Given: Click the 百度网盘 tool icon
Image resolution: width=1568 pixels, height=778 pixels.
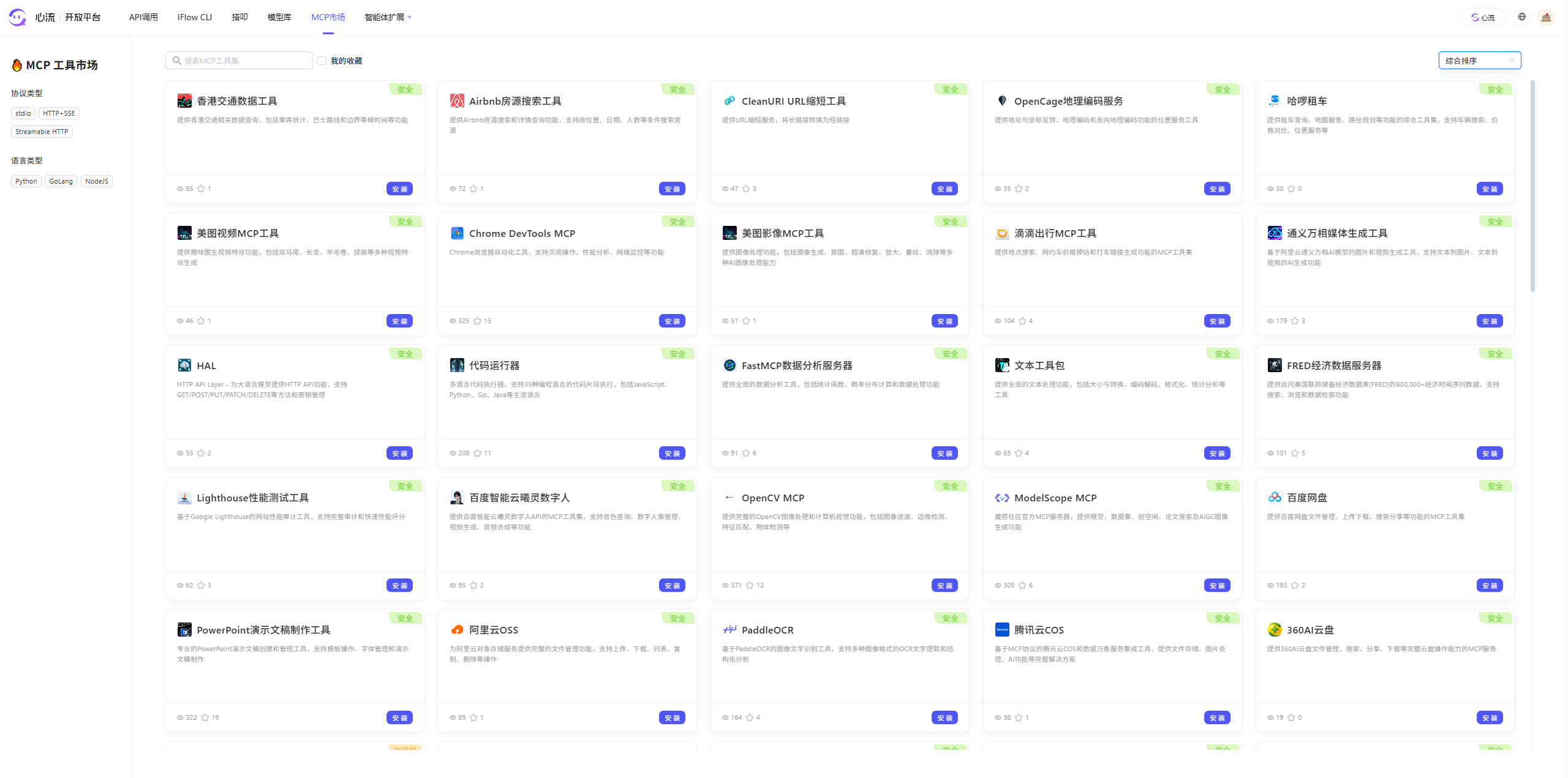Looking at the screenshot, I should click(x=1275, y=498).
